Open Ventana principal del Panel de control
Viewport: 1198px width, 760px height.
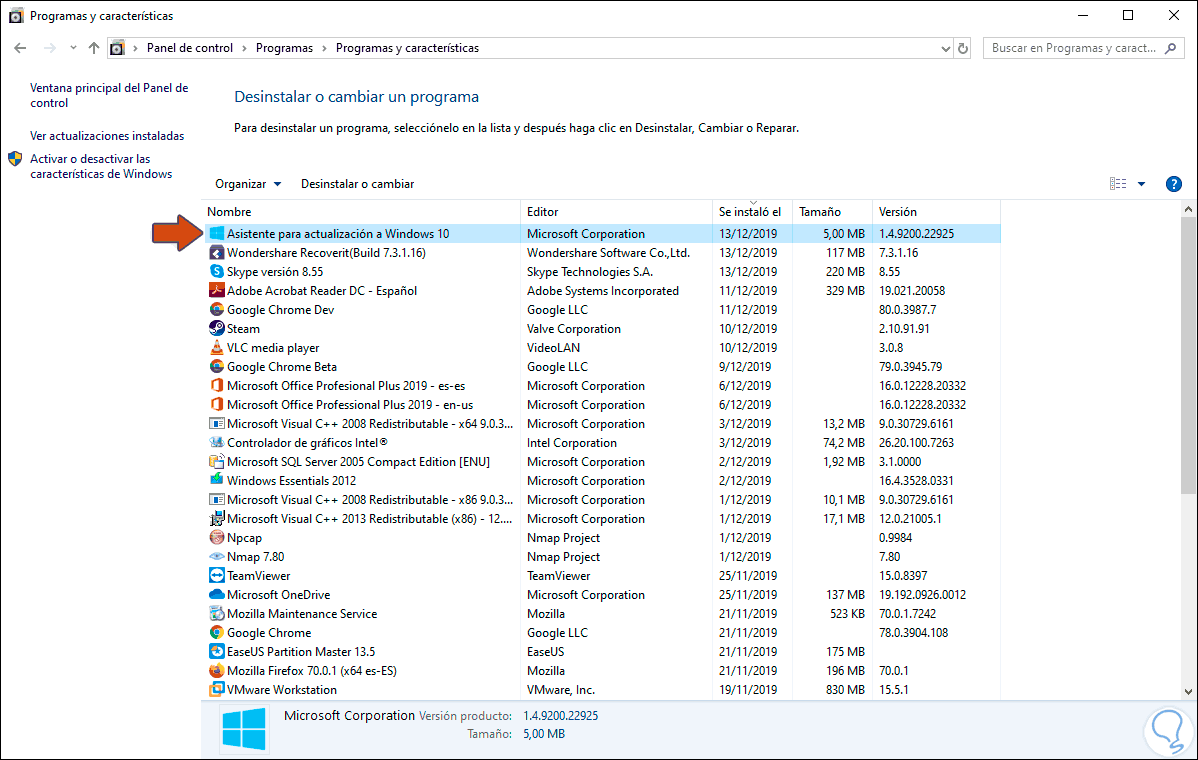pyautogui.click(x=109, y=95)
